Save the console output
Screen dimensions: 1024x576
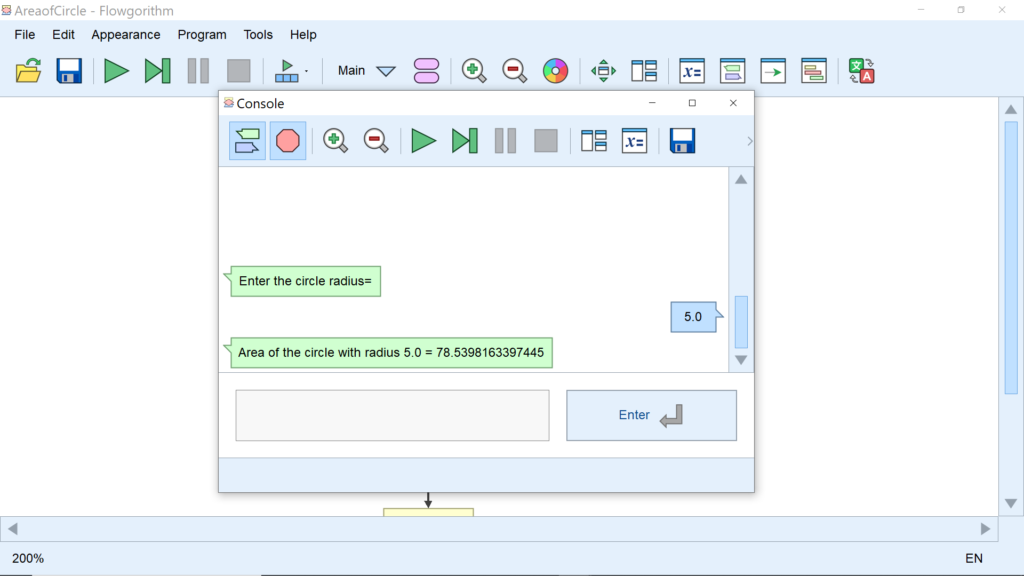pyautogui.click(x=681, y=140)
